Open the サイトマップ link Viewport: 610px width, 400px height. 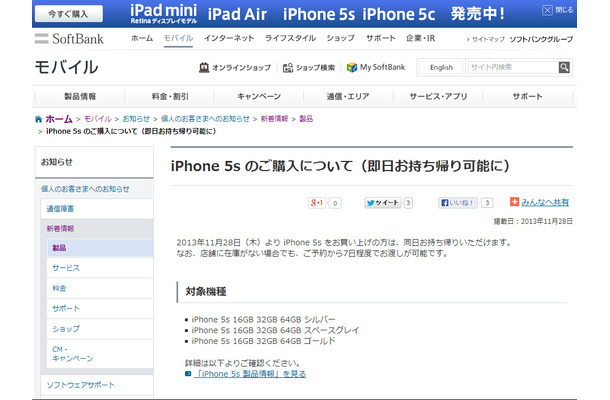pos(488,39)
